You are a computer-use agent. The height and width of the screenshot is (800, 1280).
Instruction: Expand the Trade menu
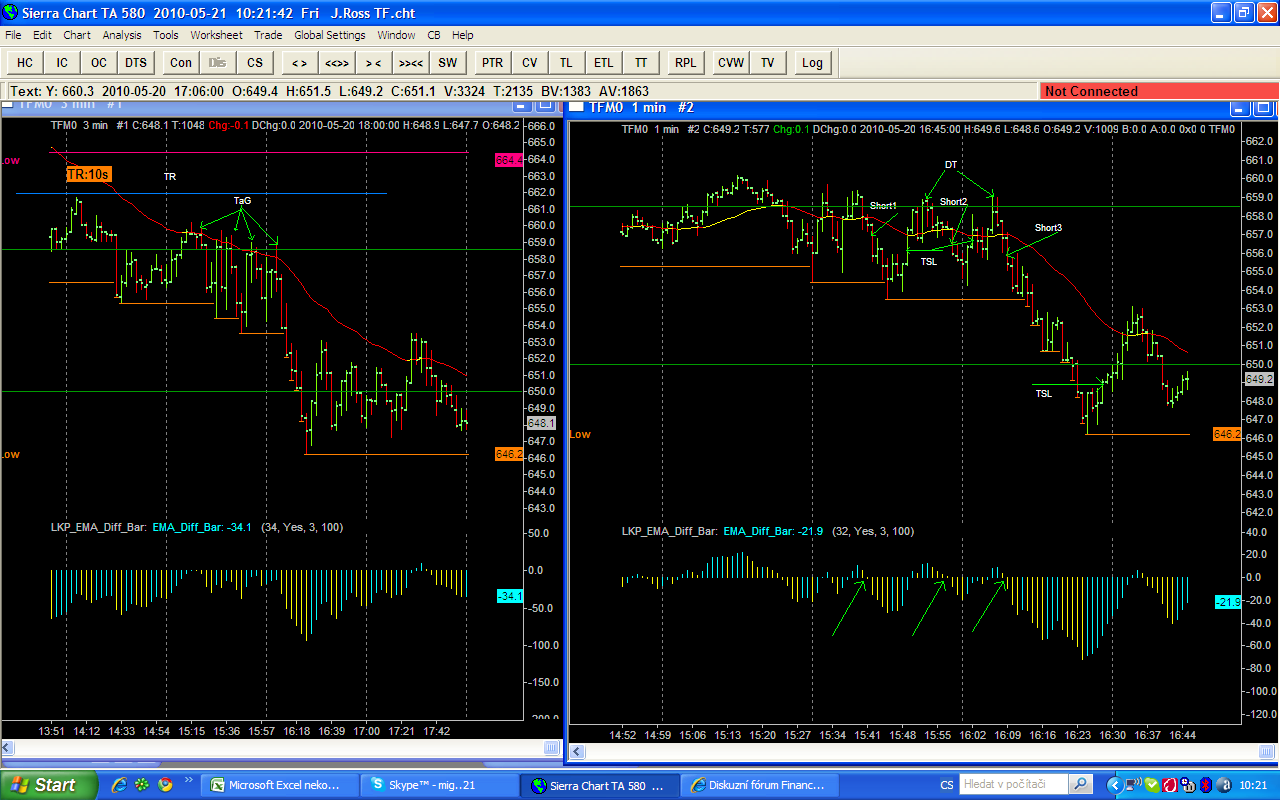pos(268,35)
